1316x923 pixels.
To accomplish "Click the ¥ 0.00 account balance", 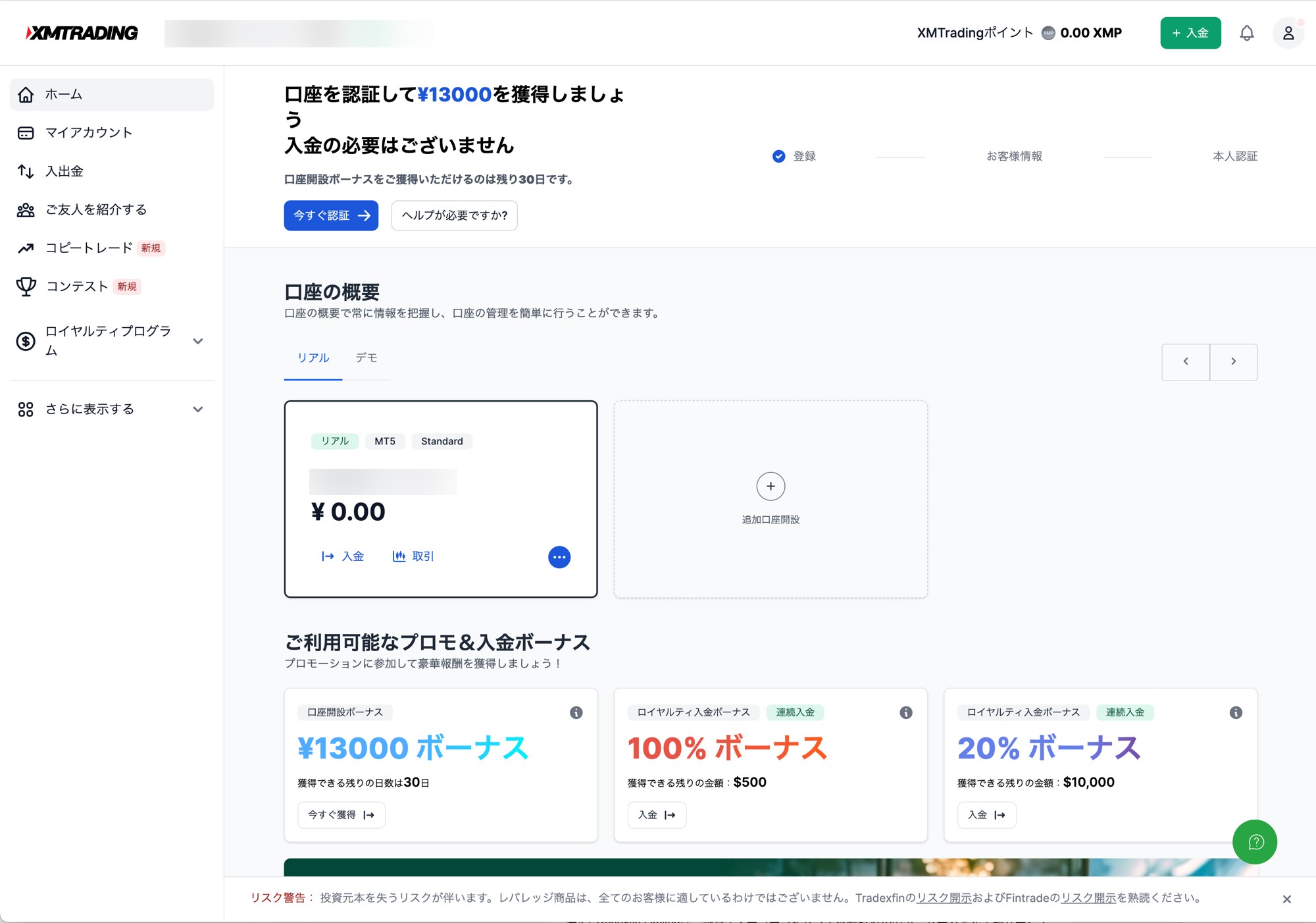I will (x=348, y=512).
